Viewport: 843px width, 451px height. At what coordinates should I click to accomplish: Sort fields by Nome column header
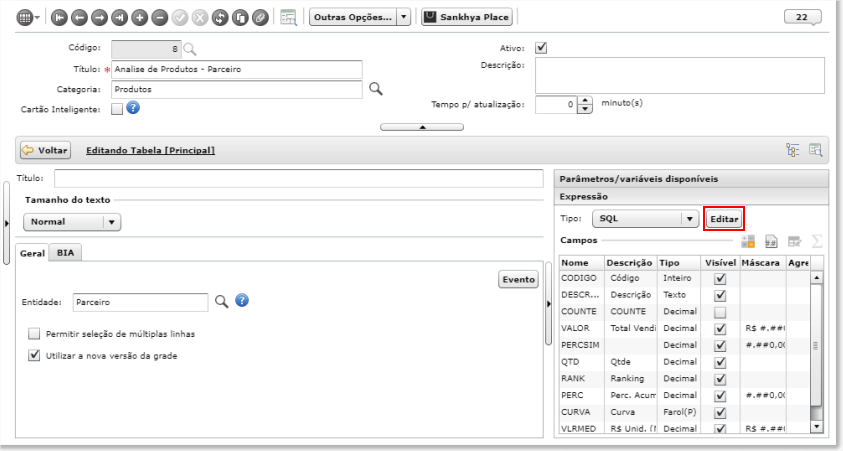coord(582,263)
